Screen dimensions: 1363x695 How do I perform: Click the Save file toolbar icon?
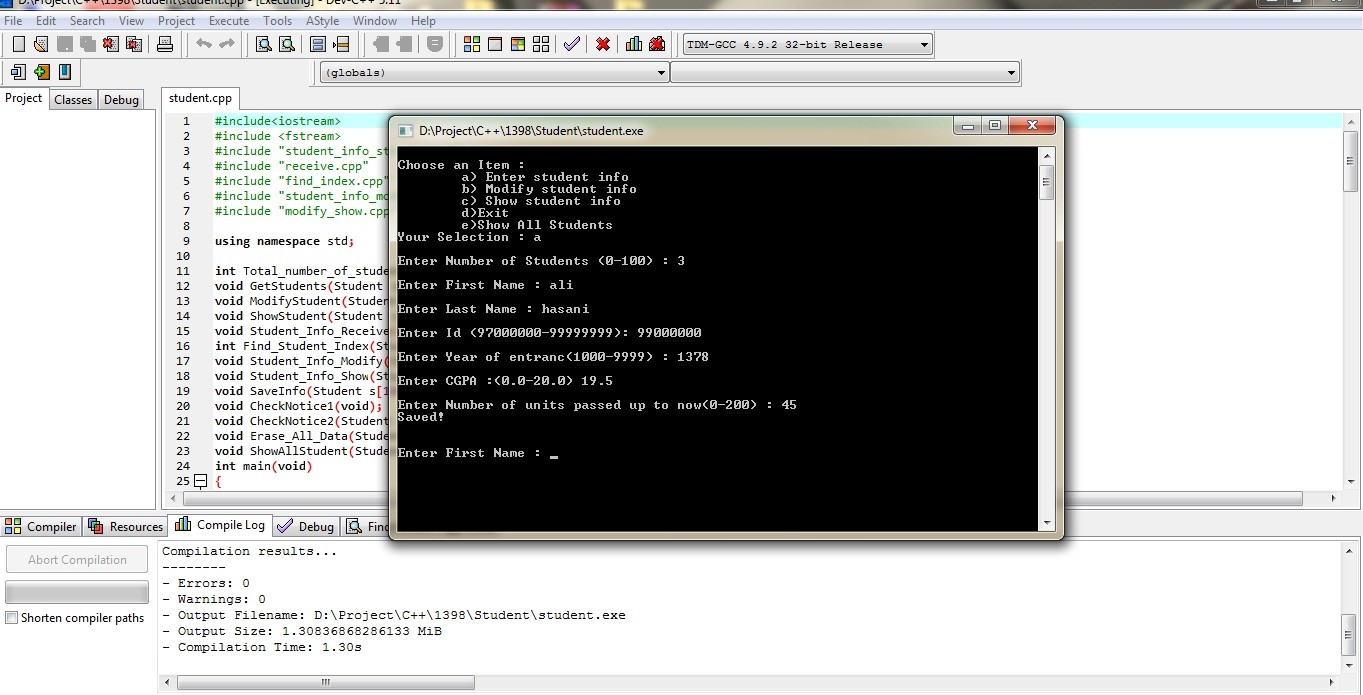point(65,44)
